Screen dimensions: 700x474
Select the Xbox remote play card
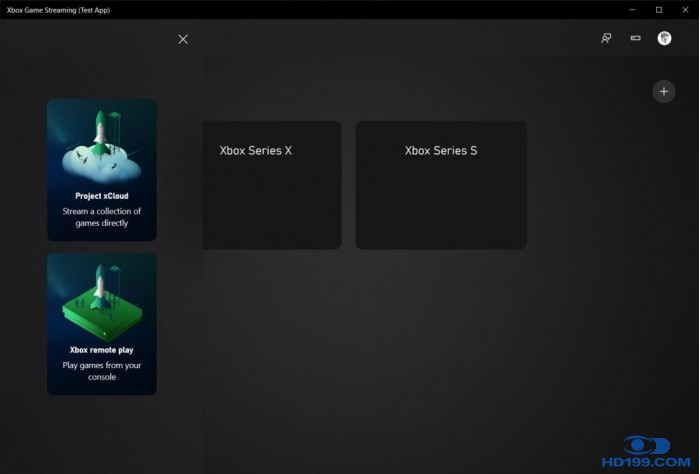click(102, 324)
